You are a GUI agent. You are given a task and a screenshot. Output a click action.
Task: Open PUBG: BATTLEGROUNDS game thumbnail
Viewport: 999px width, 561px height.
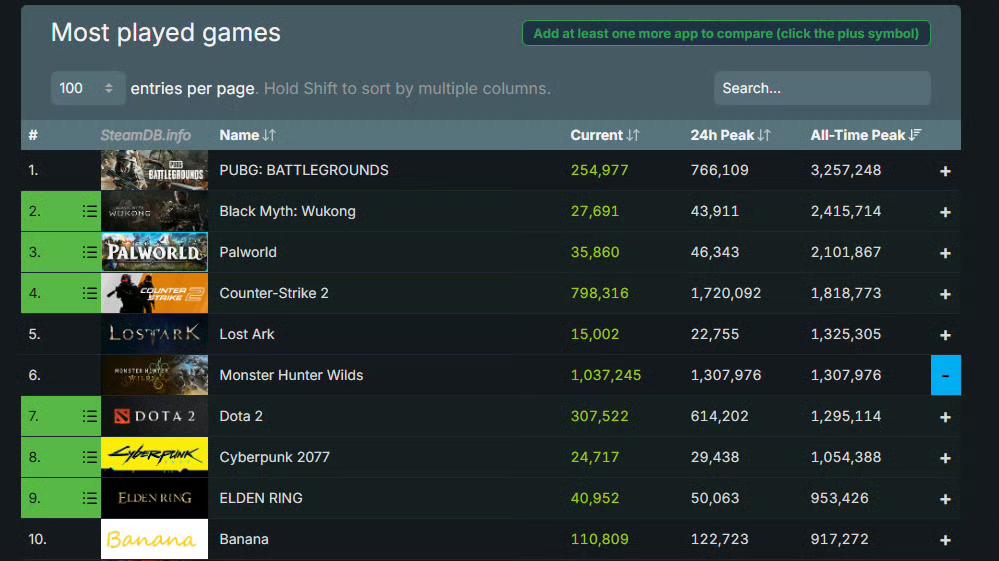click(154, 170)
